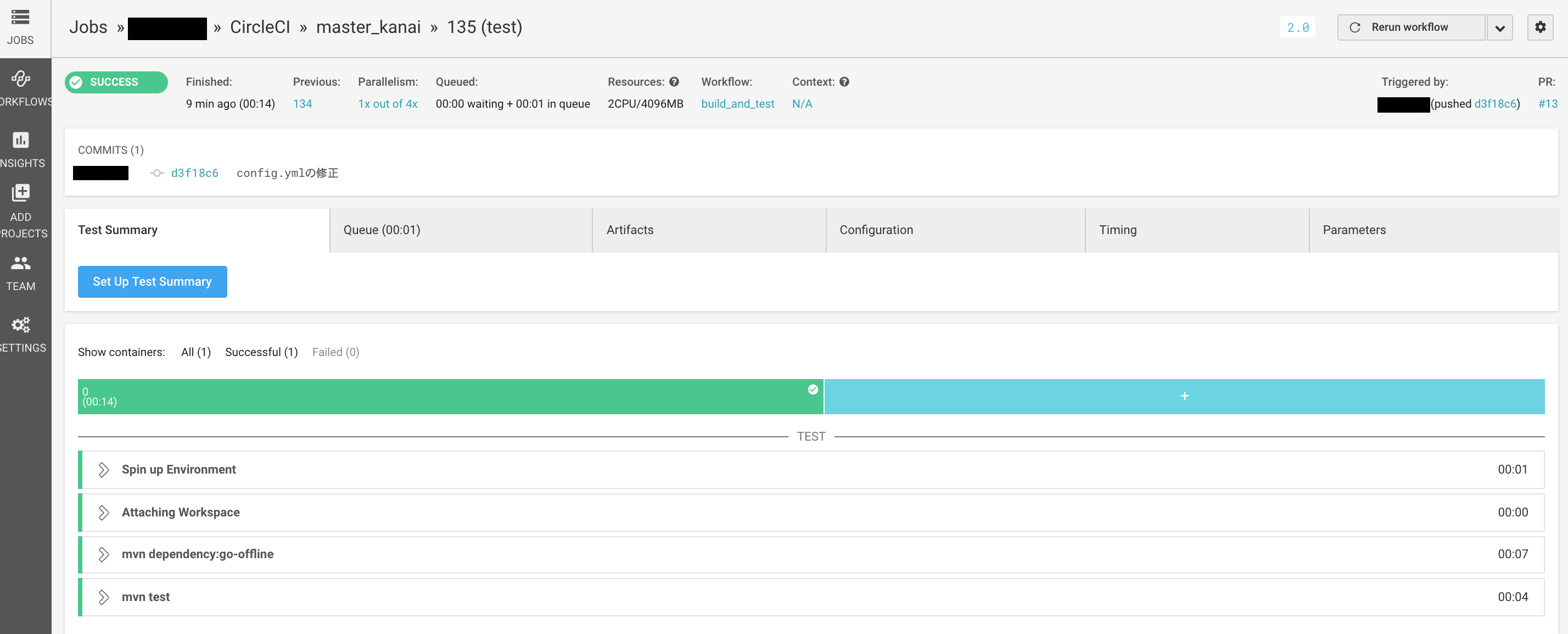
Task: Click the Set Up Test Summary button
Action: 152,281
